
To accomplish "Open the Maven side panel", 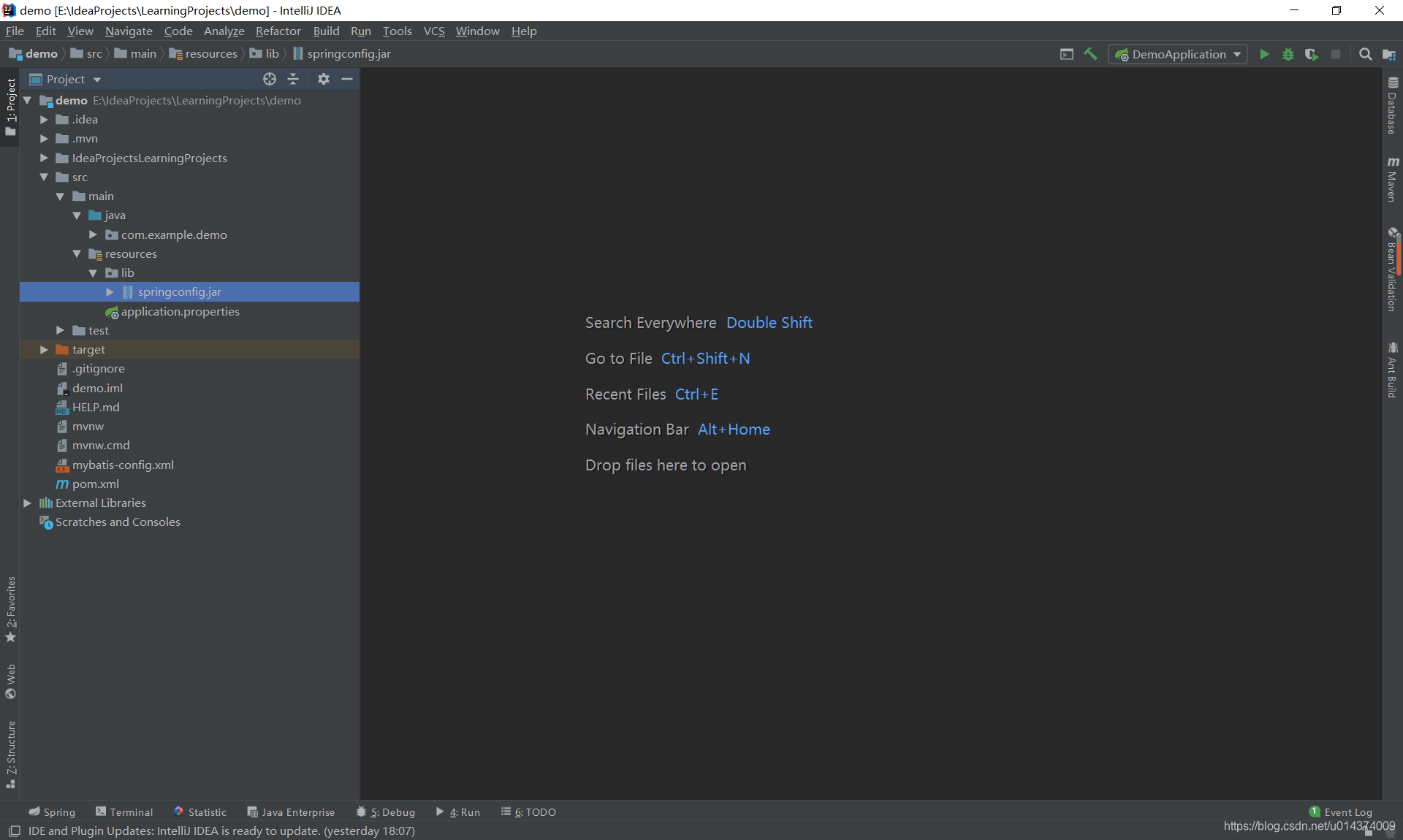I will tap(1393, 179).
